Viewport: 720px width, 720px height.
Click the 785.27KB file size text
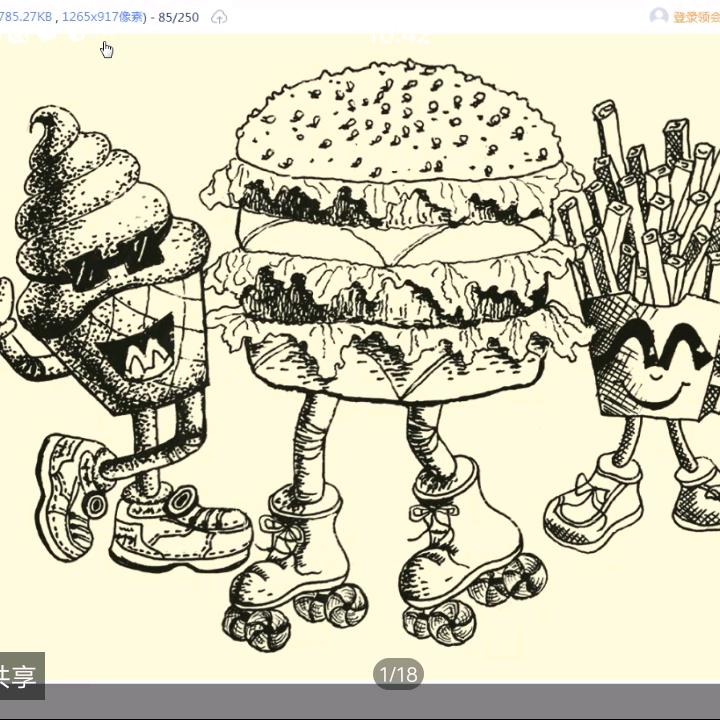tap(26, 17)
